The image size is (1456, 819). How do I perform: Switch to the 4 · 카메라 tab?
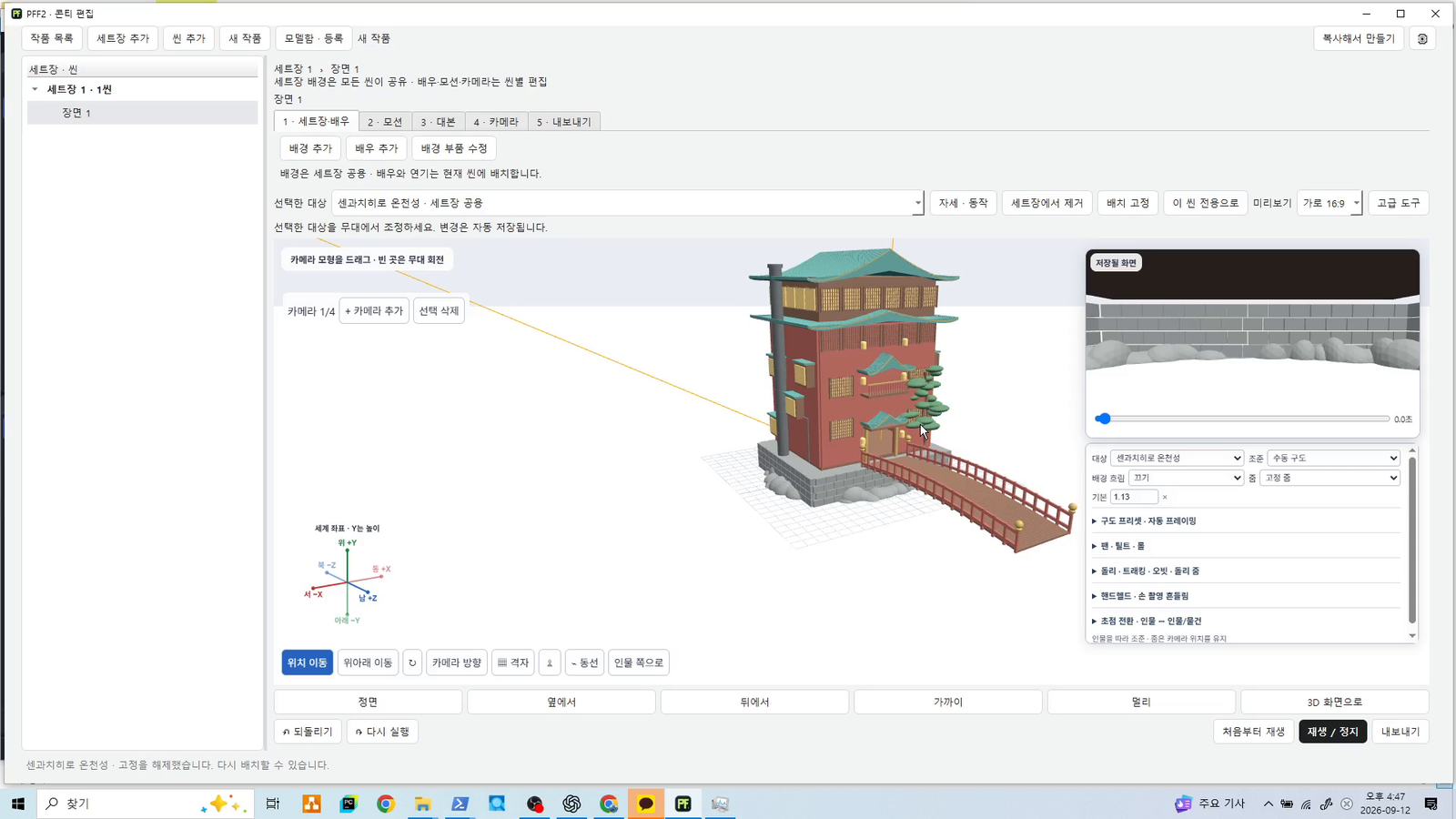(x=496, y=122)
